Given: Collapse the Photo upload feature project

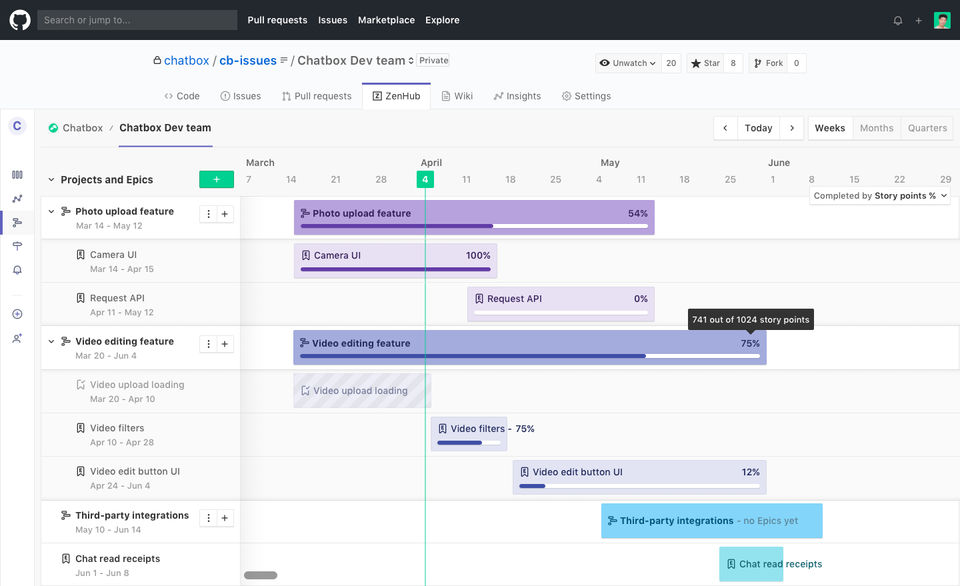Looking at the screenshot, I should (x=51, y=212).
